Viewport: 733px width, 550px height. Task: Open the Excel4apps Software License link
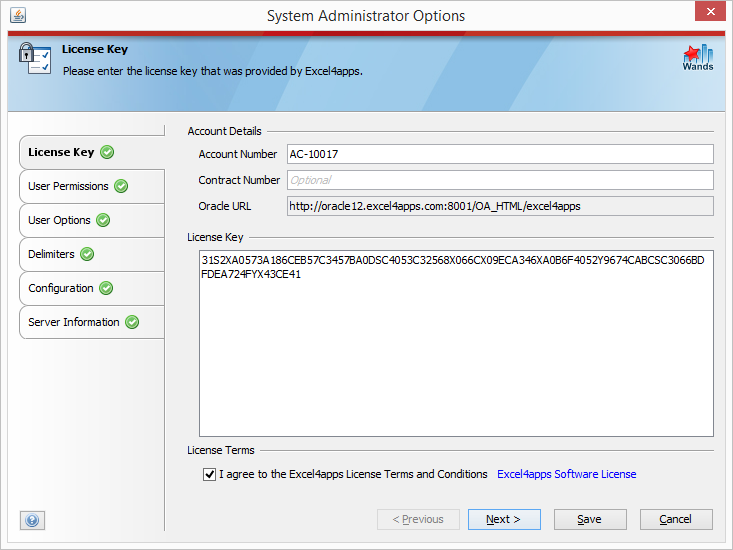pyautogui.click(x=567, y=474)
